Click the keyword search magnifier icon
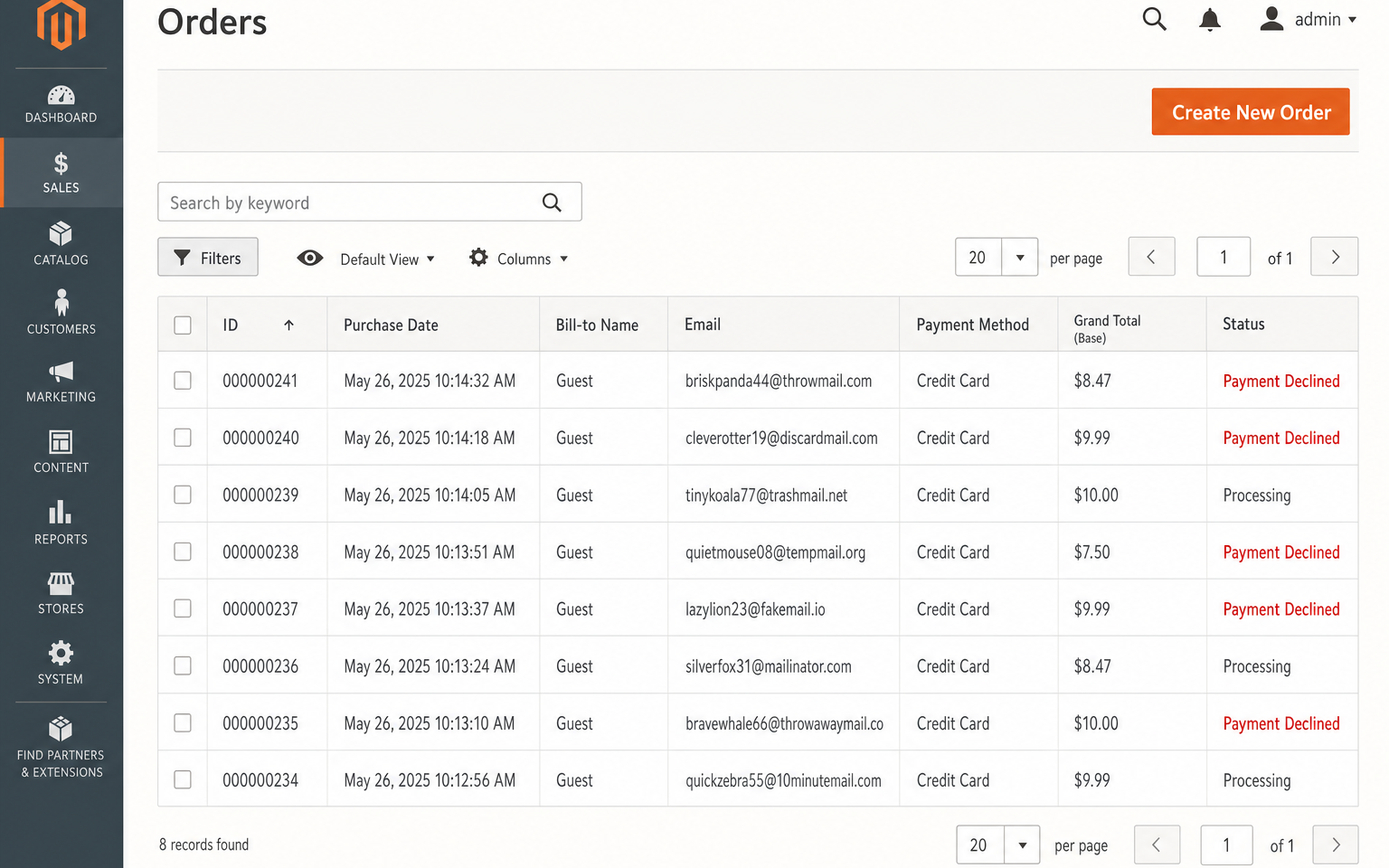Viewport: 1389px width, 868px height. (552, 203)
